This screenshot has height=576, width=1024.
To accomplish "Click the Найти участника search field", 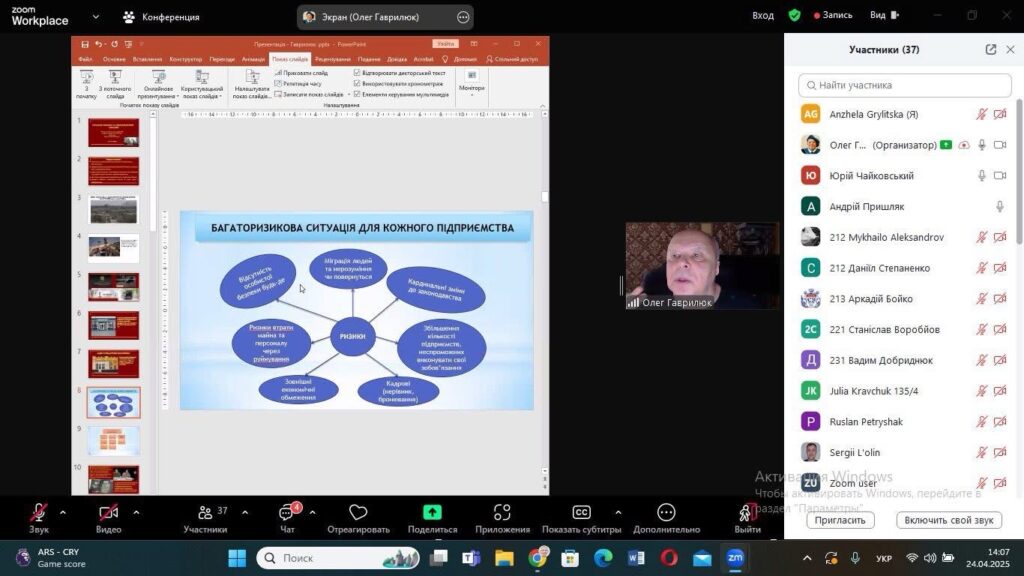I will pyautogui.click(x=905, y=85).
